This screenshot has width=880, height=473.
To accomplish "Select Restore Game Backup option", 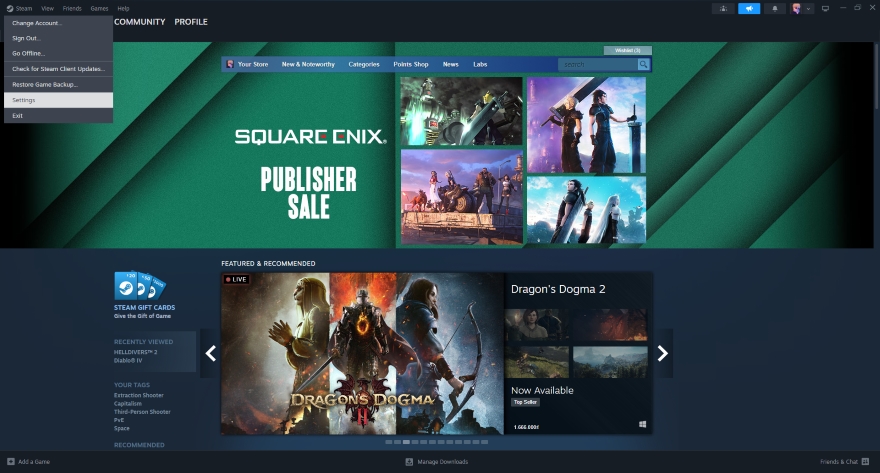I will [x=58, y=85].
